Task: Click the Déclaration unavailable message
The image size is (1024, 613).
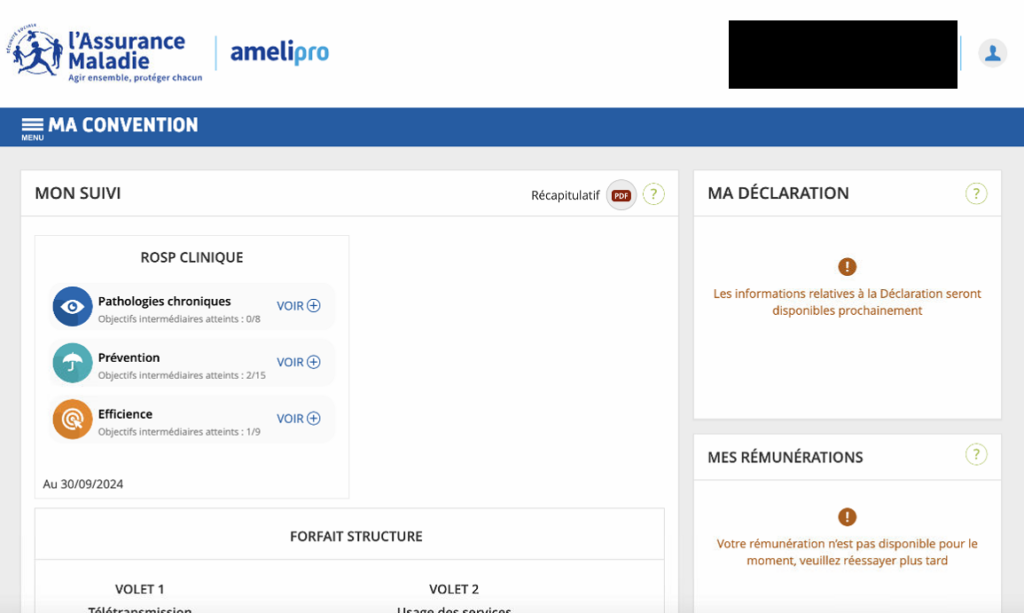Action: point(847,302)
